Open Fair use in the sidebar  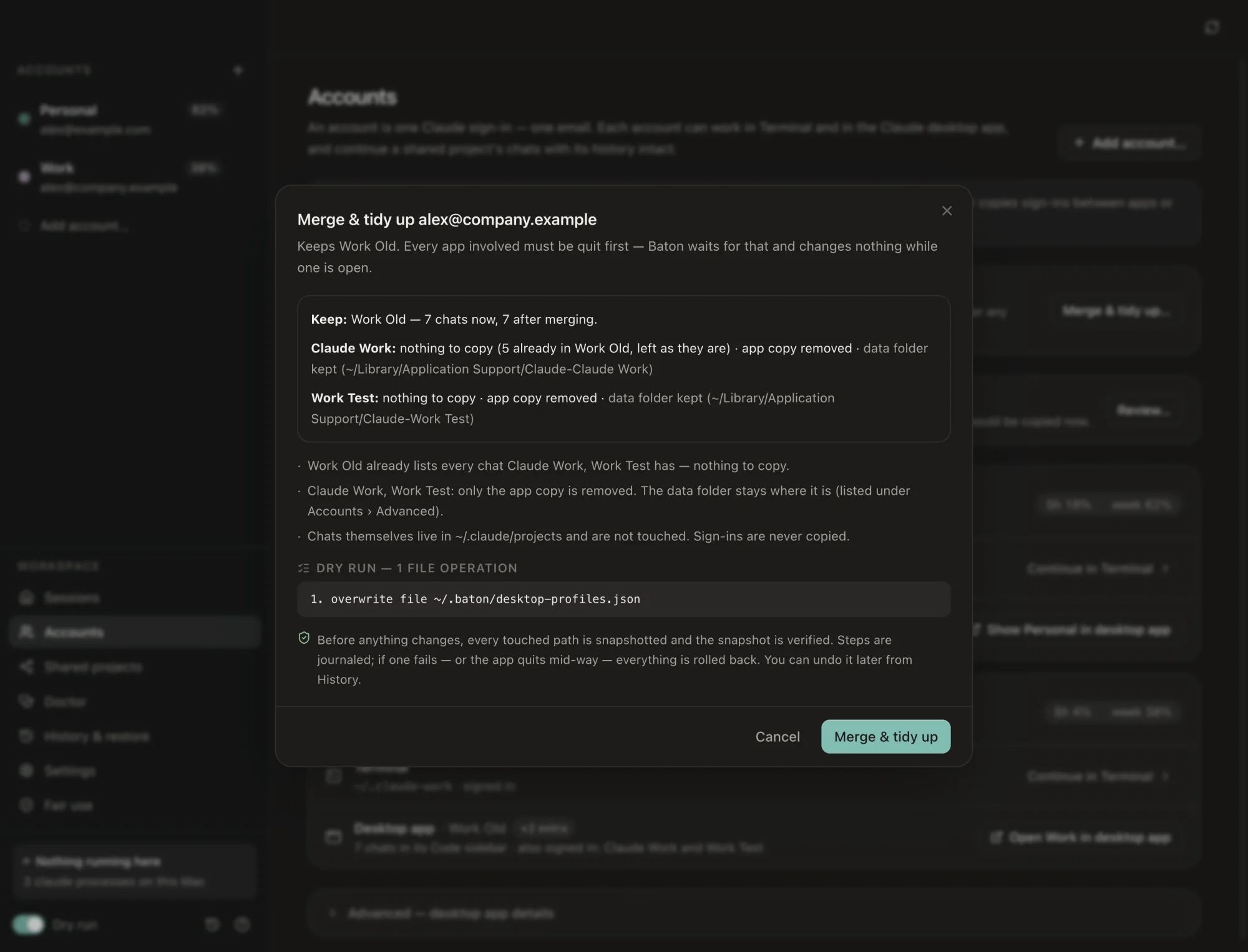[134, 805]
